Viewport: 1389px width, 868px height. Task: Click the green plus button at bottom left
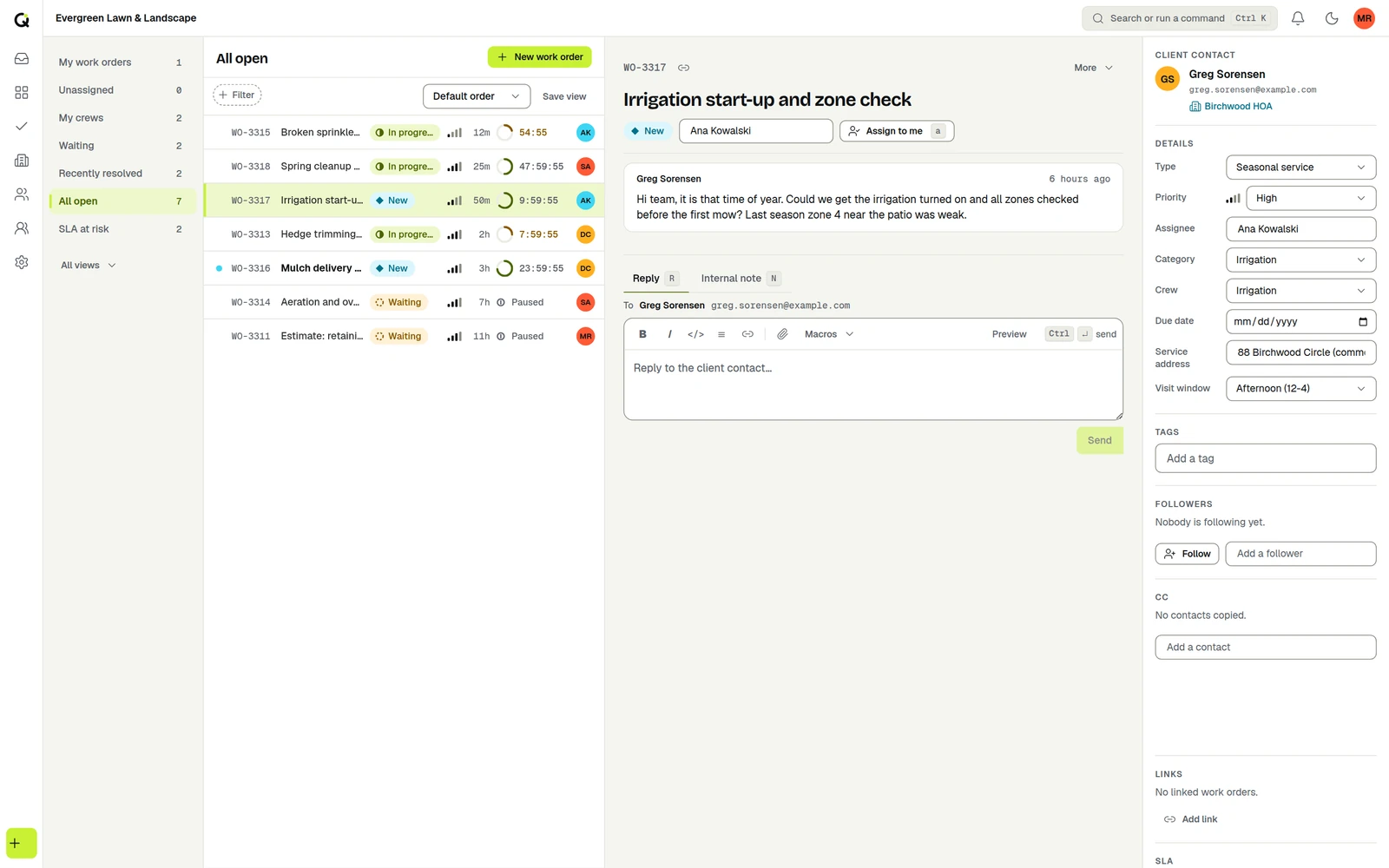pos(22,843)
